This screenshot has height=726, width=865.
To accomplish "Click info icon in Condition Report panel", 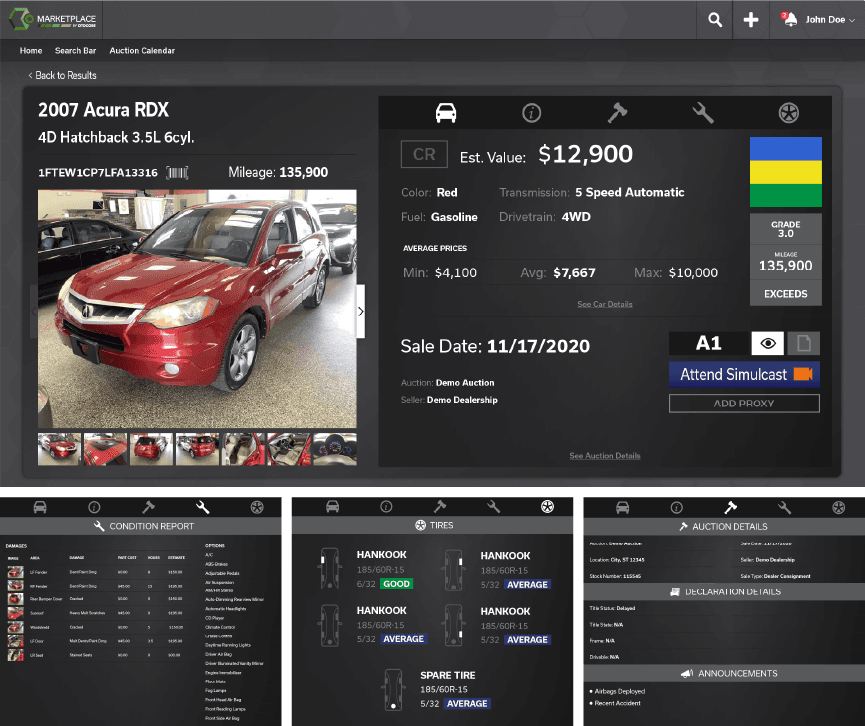I will tap(94, 507).
